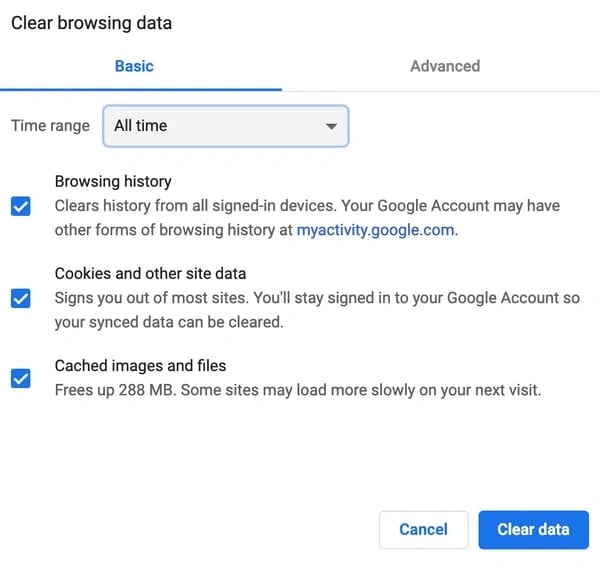Image resolution: width=600 pixels, height=570 pixels.
Task: Click the 'Browsing history' heading label
Action: click(113, 181)
